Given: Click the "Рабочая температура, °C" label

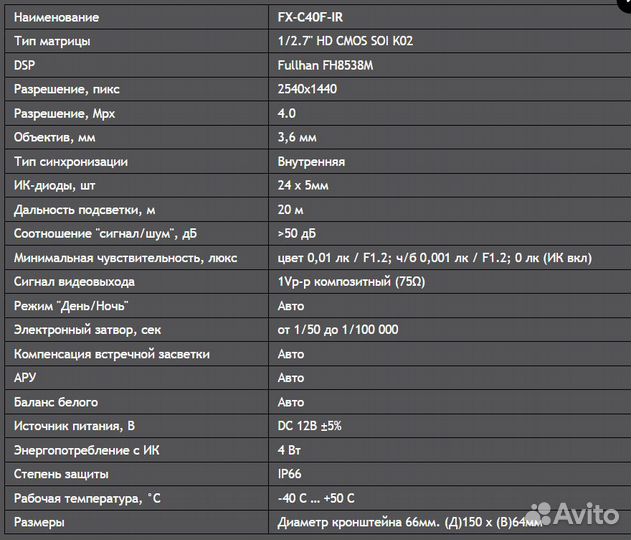Looking at the screenshot, I should tap(88, 498).
